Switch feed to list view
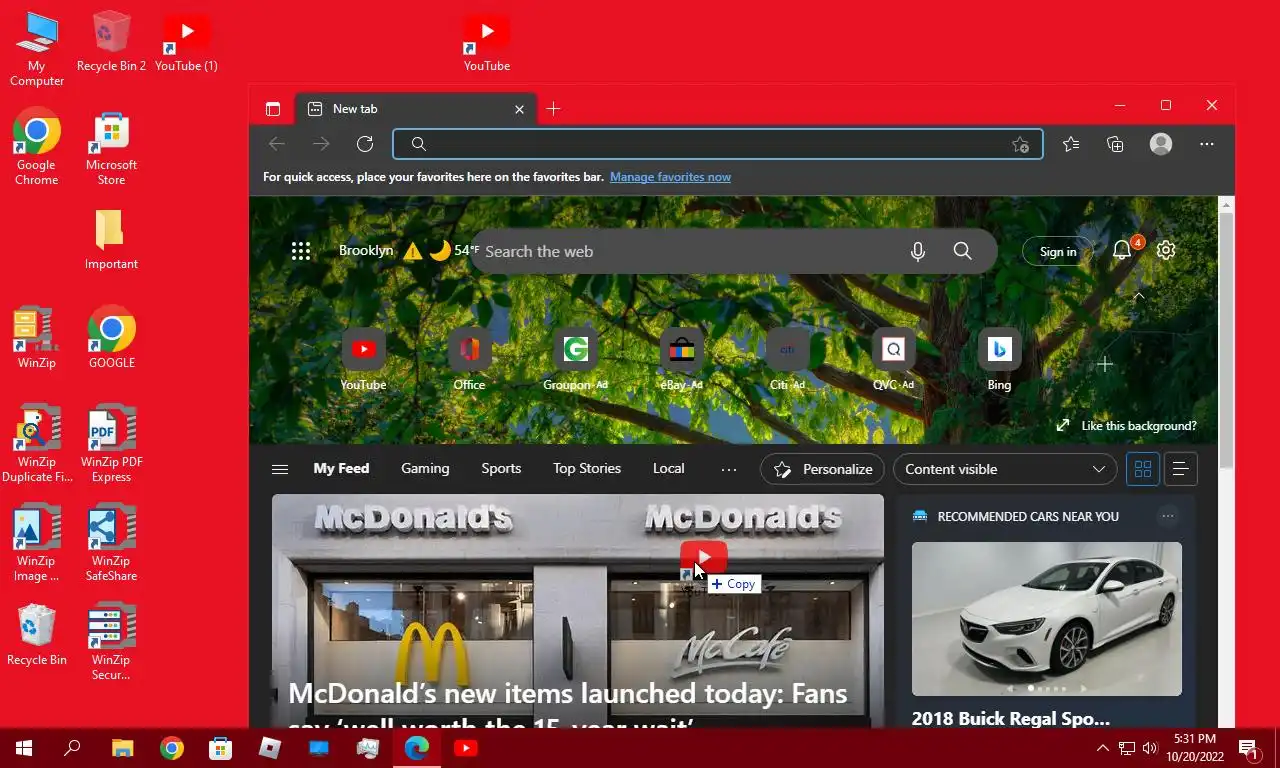 point(1180,469)
